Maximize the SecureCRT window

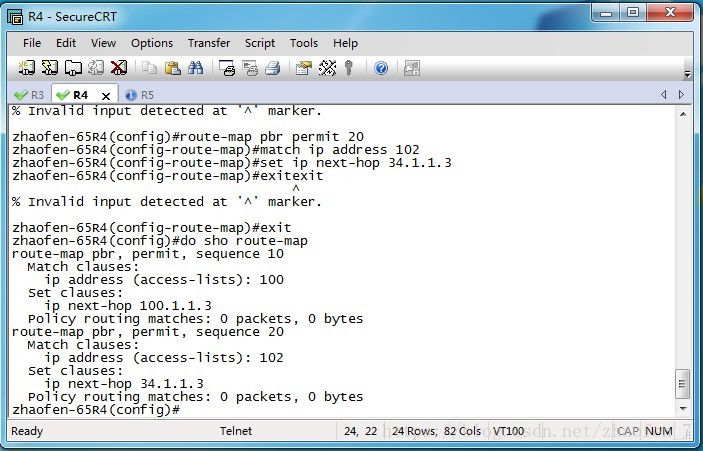pos(633,13)
